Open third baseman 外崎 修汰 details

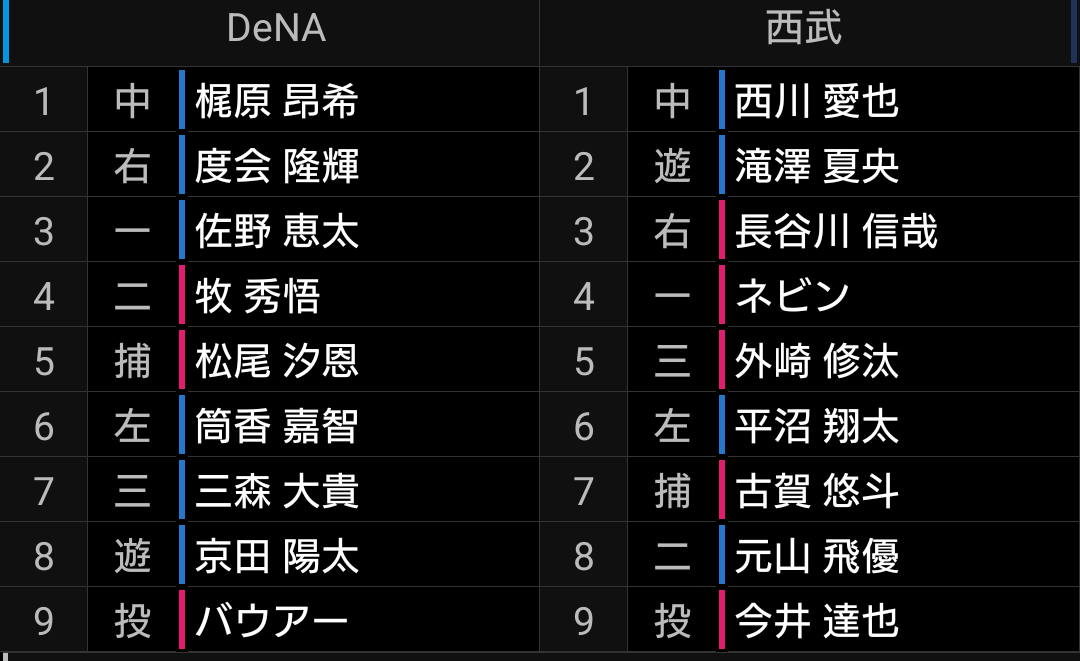[817, 361]
